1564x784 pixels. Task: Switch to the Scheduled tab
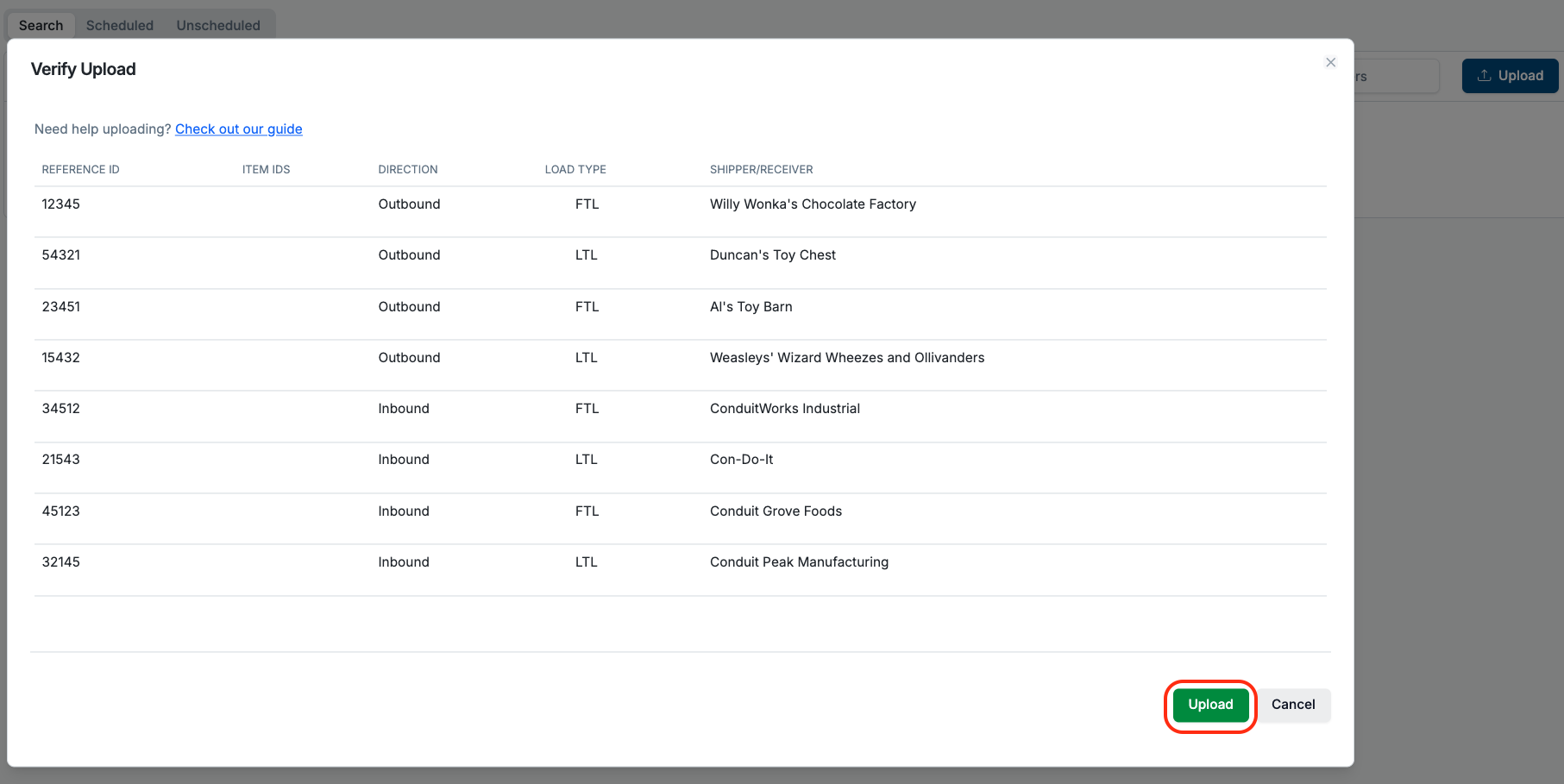(x=120, y=25)
